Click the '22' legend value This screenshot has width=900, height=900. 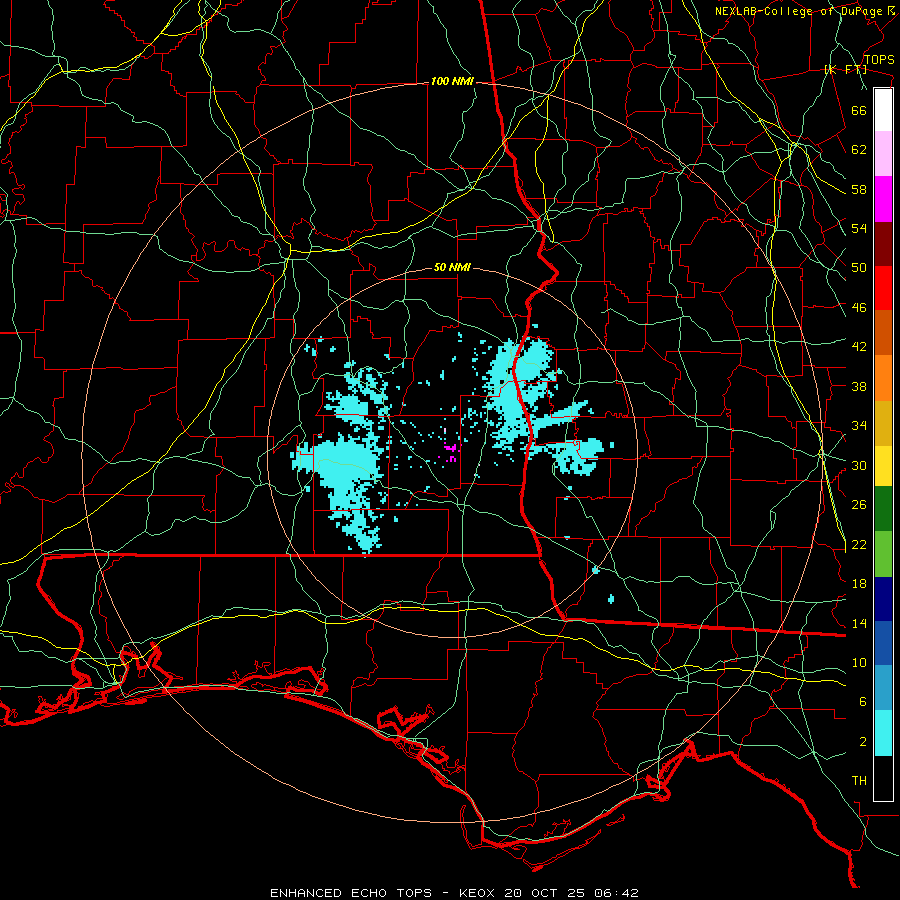pyautogui.click(x=859, y=544)
